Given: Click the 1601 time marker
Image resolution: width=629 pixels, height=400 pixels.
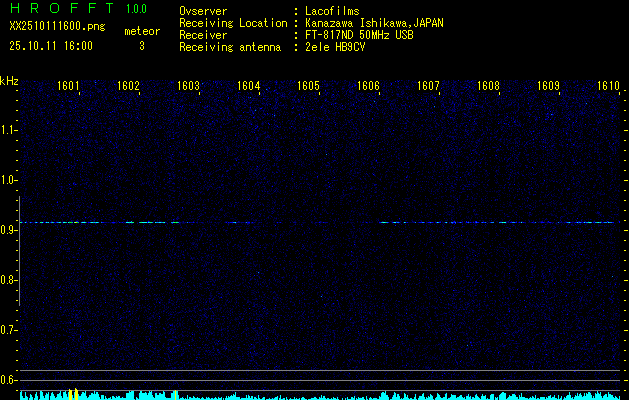Looking at the screenshot, I should 69,86.
